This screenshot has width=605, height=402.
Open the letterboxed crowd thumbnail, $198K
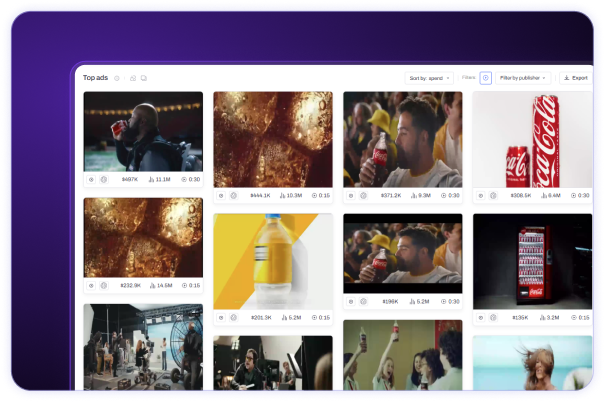[403, 253]
